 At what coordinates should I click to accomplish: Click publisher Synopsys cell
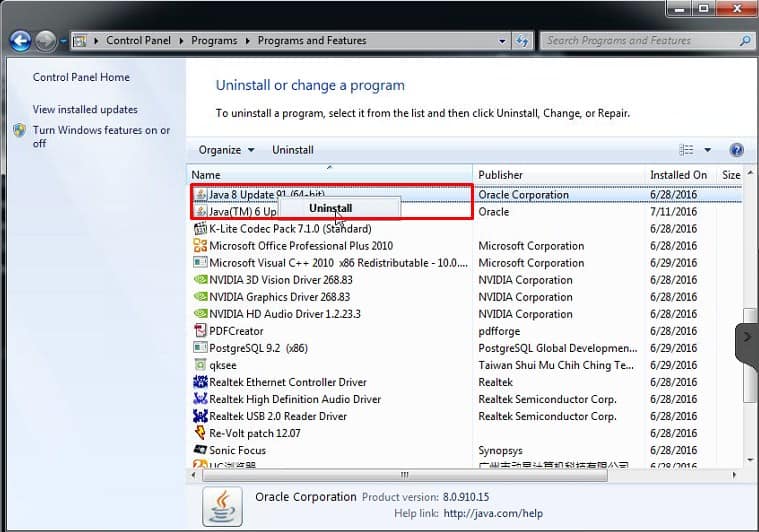500,451
